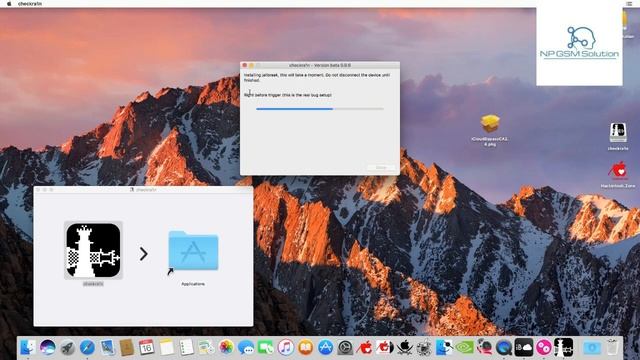
Task: Open NVIDIA green icon in dock
Action: point(464,348)
